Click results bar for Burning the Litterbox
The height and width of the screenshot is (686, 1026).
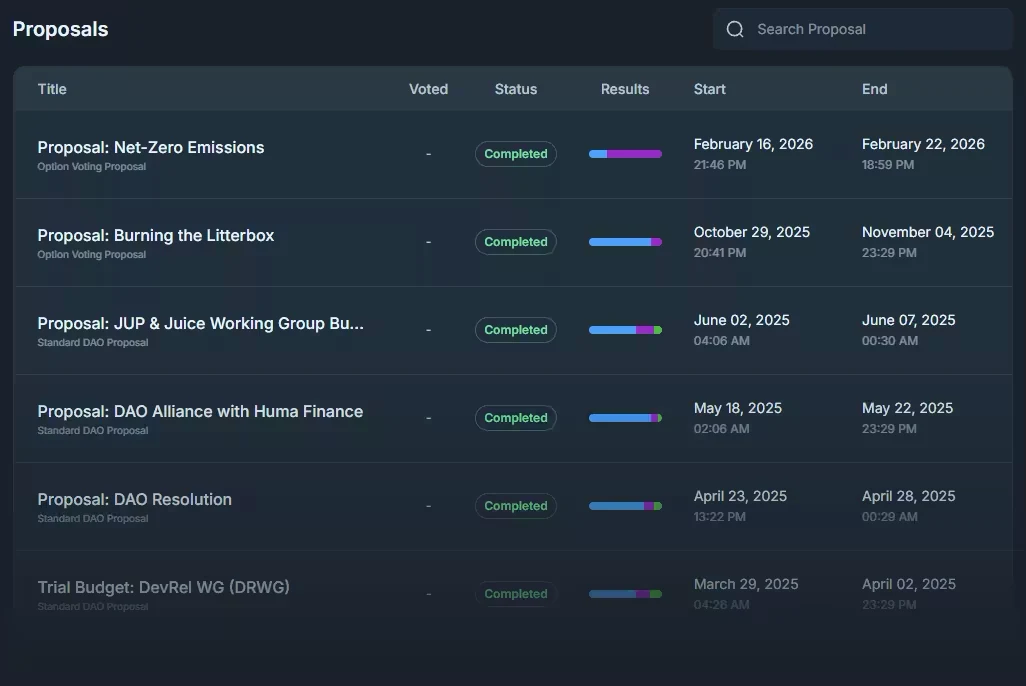626,242
